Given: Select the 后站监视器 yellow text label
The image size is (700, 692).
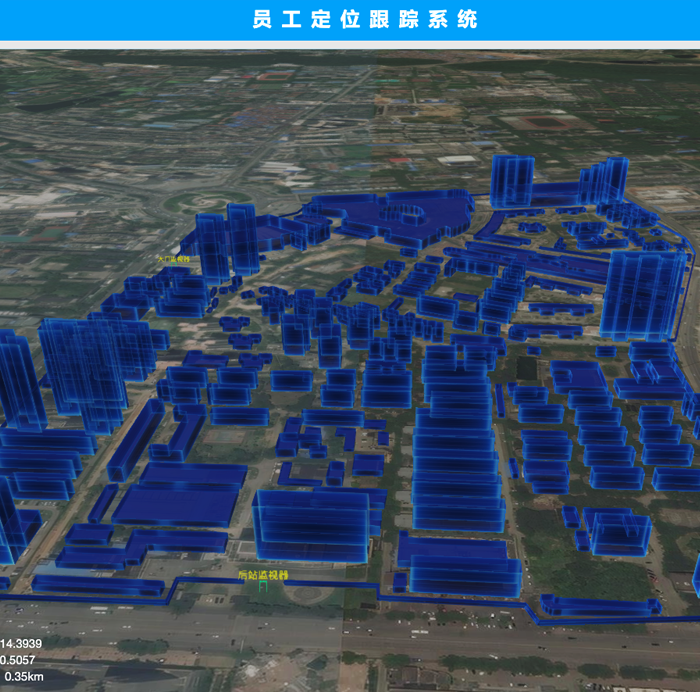Looking at the screenshot, I should click(263, 576).
